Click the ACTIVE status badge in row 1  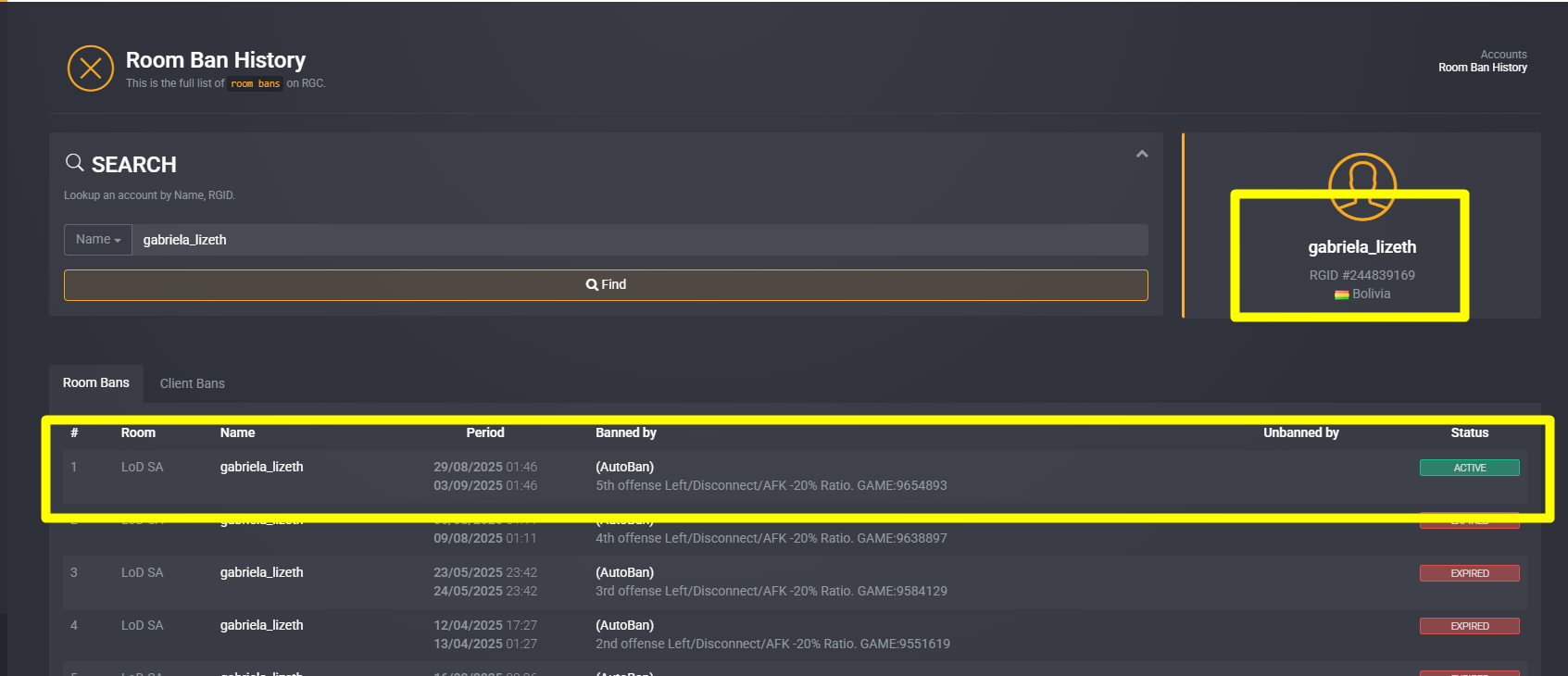[x=1470, y=468]
